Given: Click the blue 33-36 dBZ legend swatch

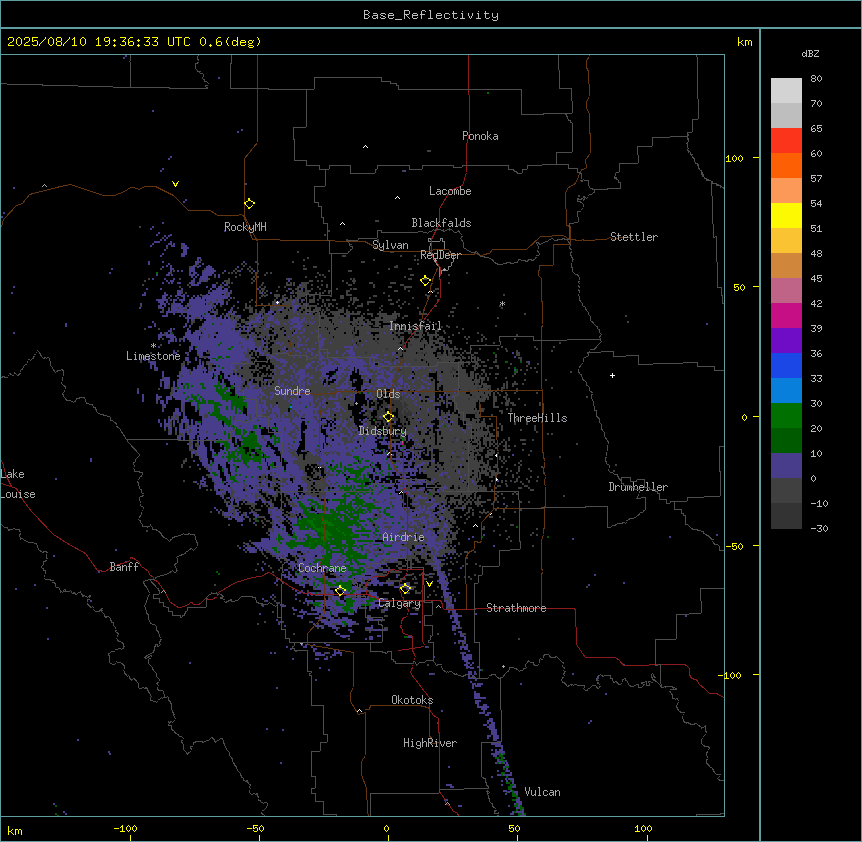Looking at the screenshot, I should (786, 366).
